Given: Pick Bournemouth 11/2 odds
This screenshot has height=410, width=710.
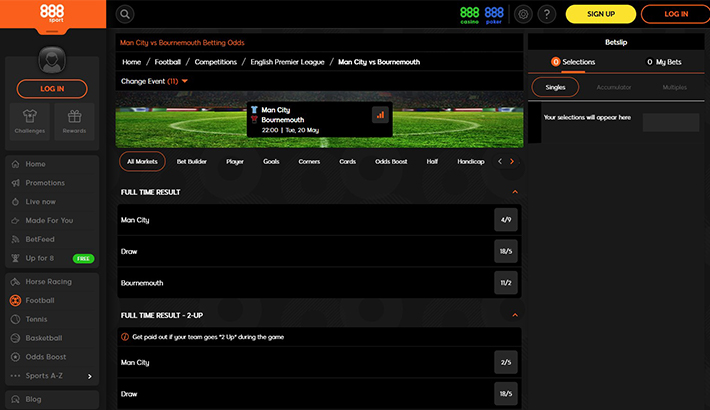Looking at the screenshot, I should pos(506,283).
